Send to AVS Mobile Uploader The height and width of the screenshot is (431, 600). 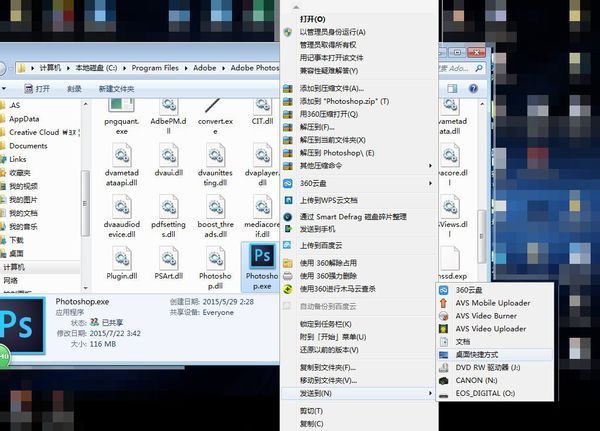pos(495,303)
